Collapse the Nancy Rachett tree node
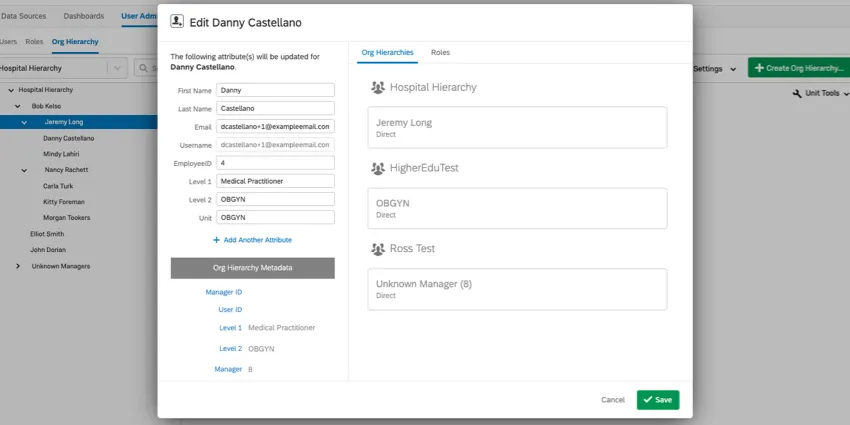 [x=24, y=170]
